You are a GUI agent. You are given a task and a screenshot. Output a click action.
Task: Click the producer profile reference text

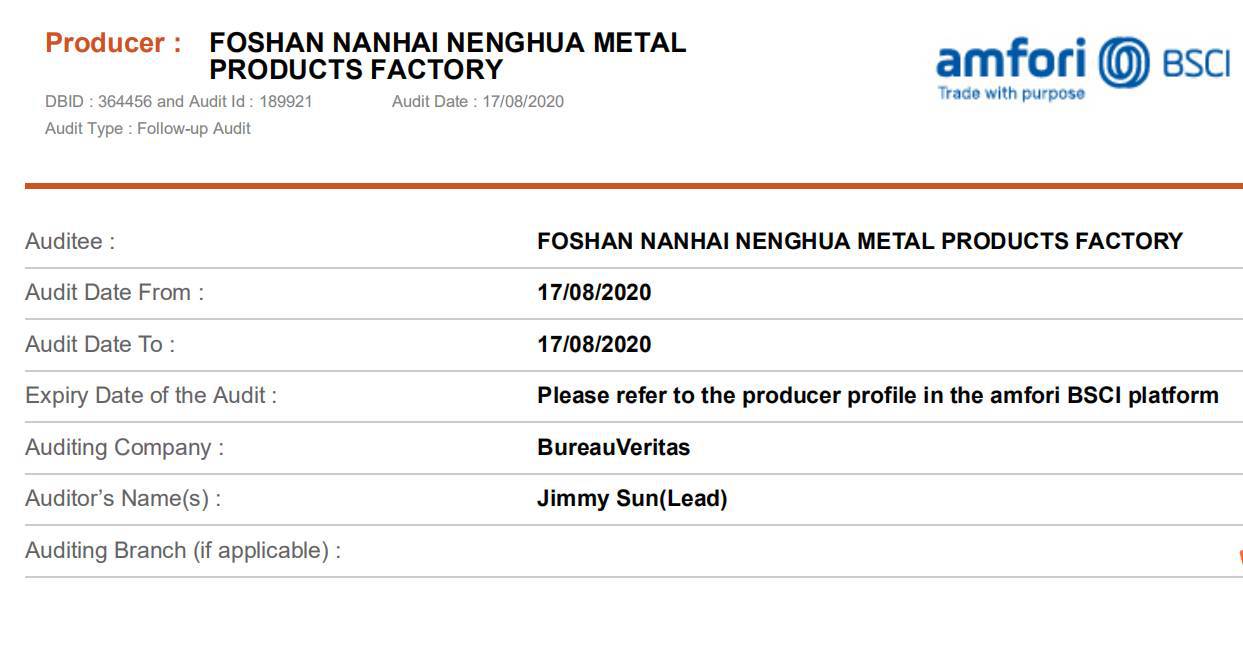pyautogui.click(x=877, y=395)
